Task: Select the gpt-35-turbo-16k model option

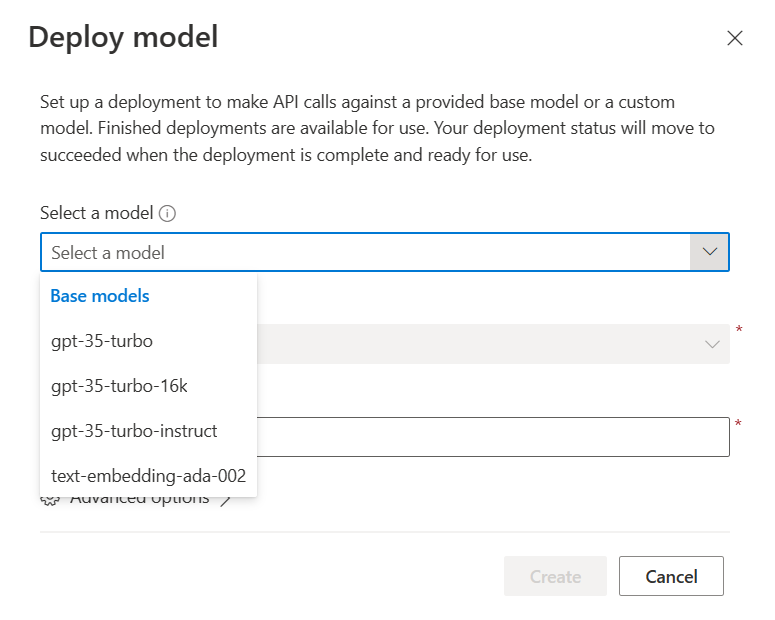Action: coord(119,386)
